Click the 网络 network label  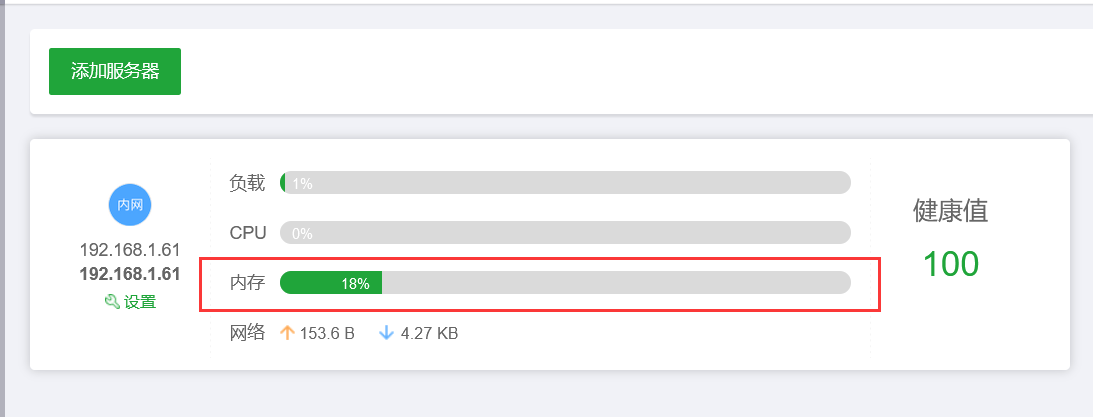[247, 333]
